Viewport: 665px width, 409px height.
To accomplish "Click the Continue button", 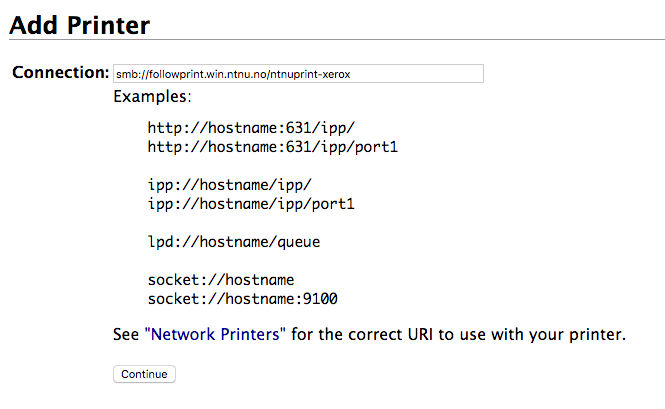I will [x=144, y=374].
